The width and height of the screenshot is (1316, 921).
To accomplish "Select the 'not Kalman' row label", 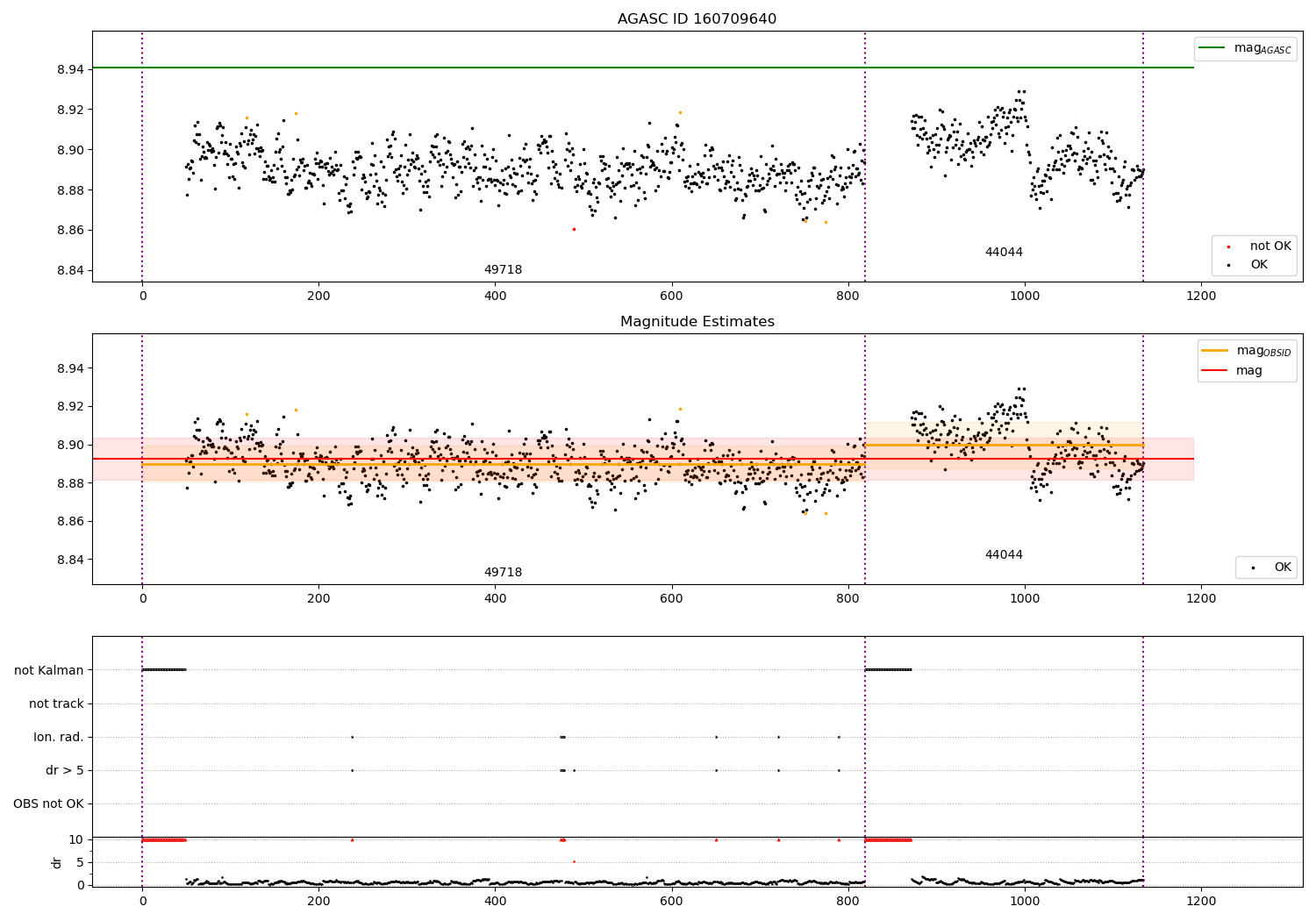I will click(49, 670).
